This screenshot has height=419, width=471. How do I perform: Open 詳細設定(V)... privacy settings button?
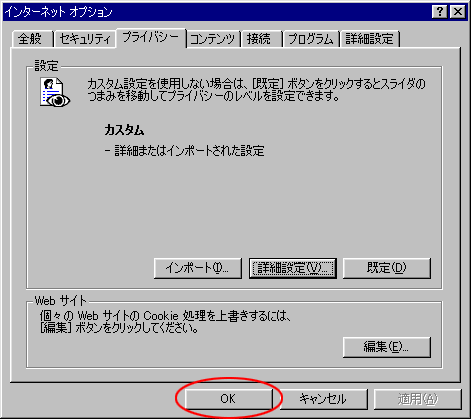click(293, 268)
